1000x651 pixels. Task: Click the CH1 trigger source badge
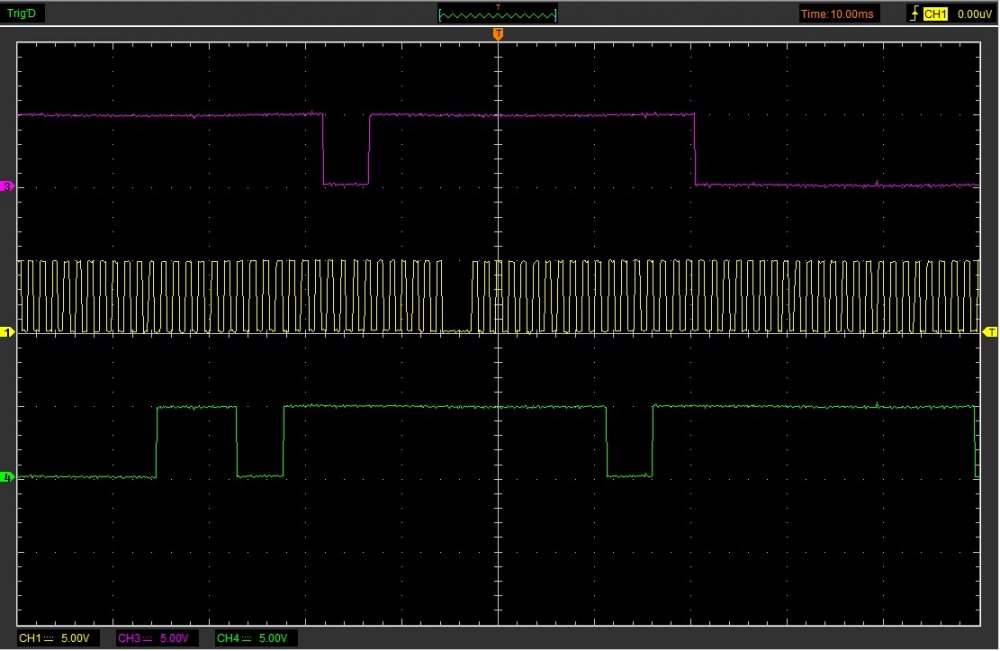pyautogui.click(x=935, y=14)
